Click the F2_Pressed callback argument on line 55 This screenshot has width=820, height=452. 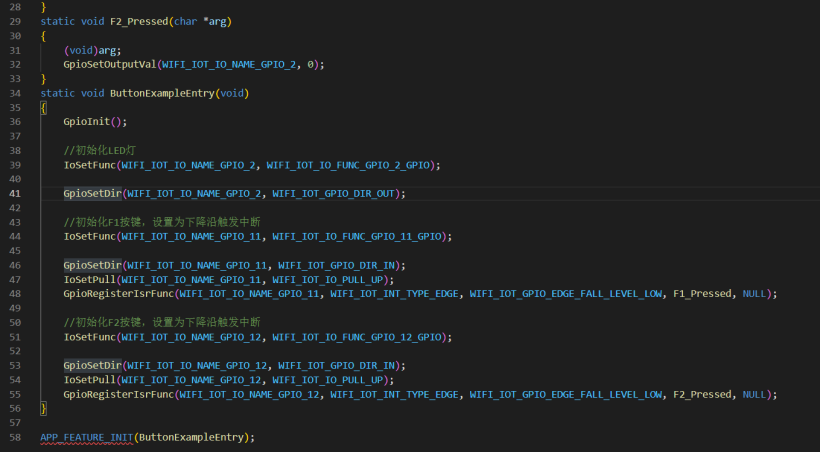point(704,395)
